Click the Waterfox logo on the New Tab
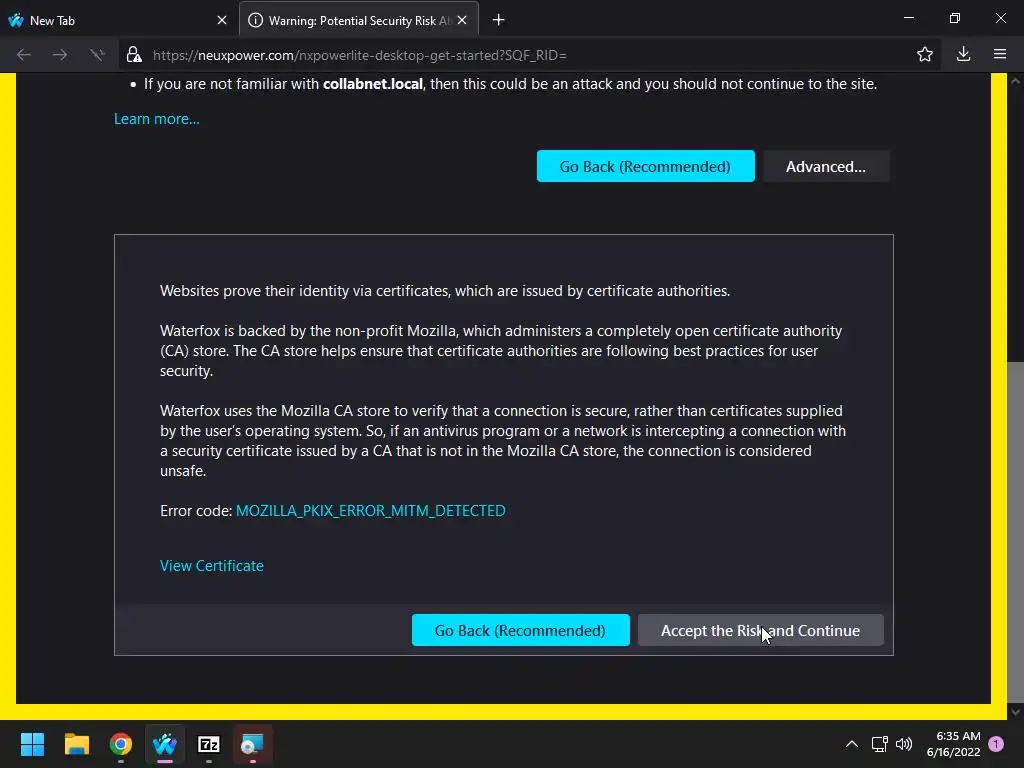 click(x=16, y=20)
